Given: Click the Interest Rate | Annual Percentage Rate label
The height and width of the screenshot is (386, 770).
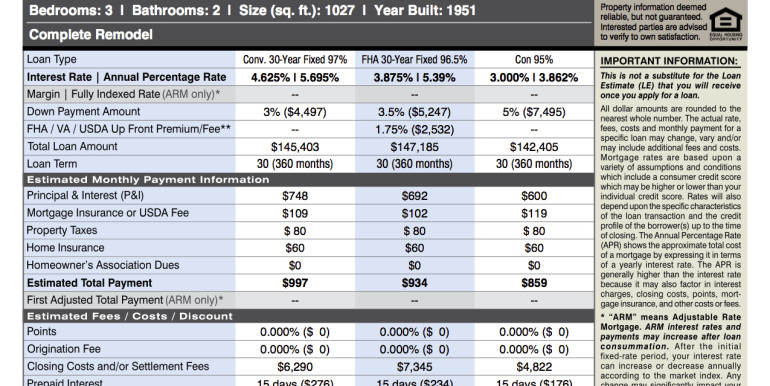Looking at the screenshot, I should point(126,77).
